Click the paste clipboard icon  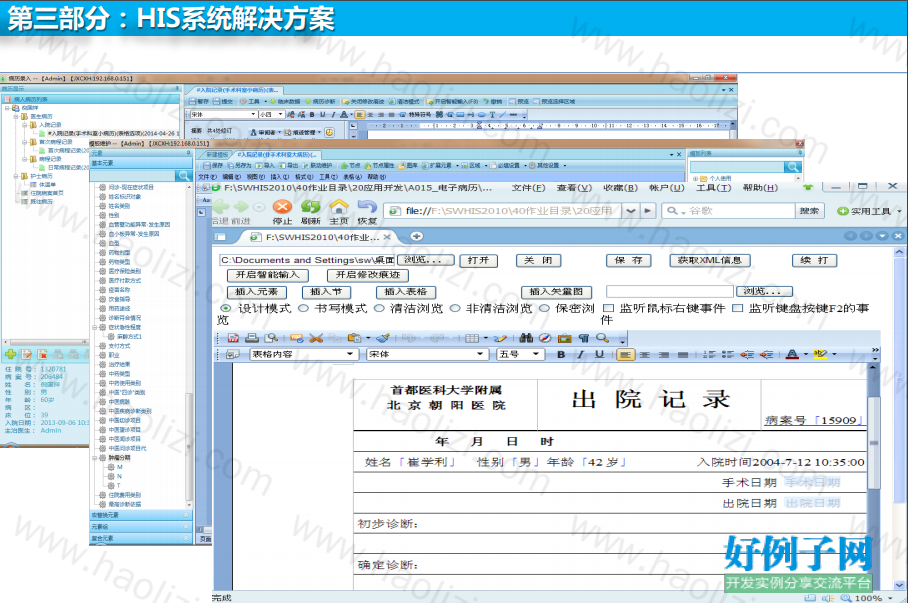[354, 338]
